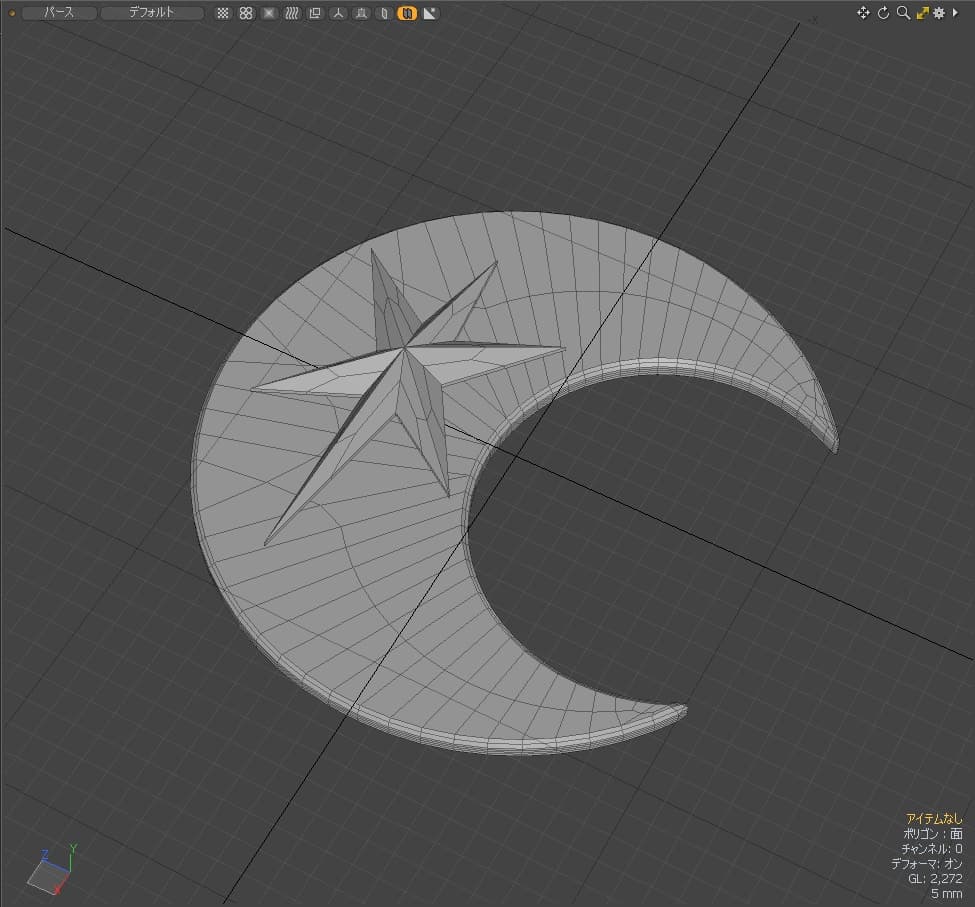Click the checkerboard texture display icon
Image resolution: width=975 pixels, height=907 pixels.
coord(223,13)
